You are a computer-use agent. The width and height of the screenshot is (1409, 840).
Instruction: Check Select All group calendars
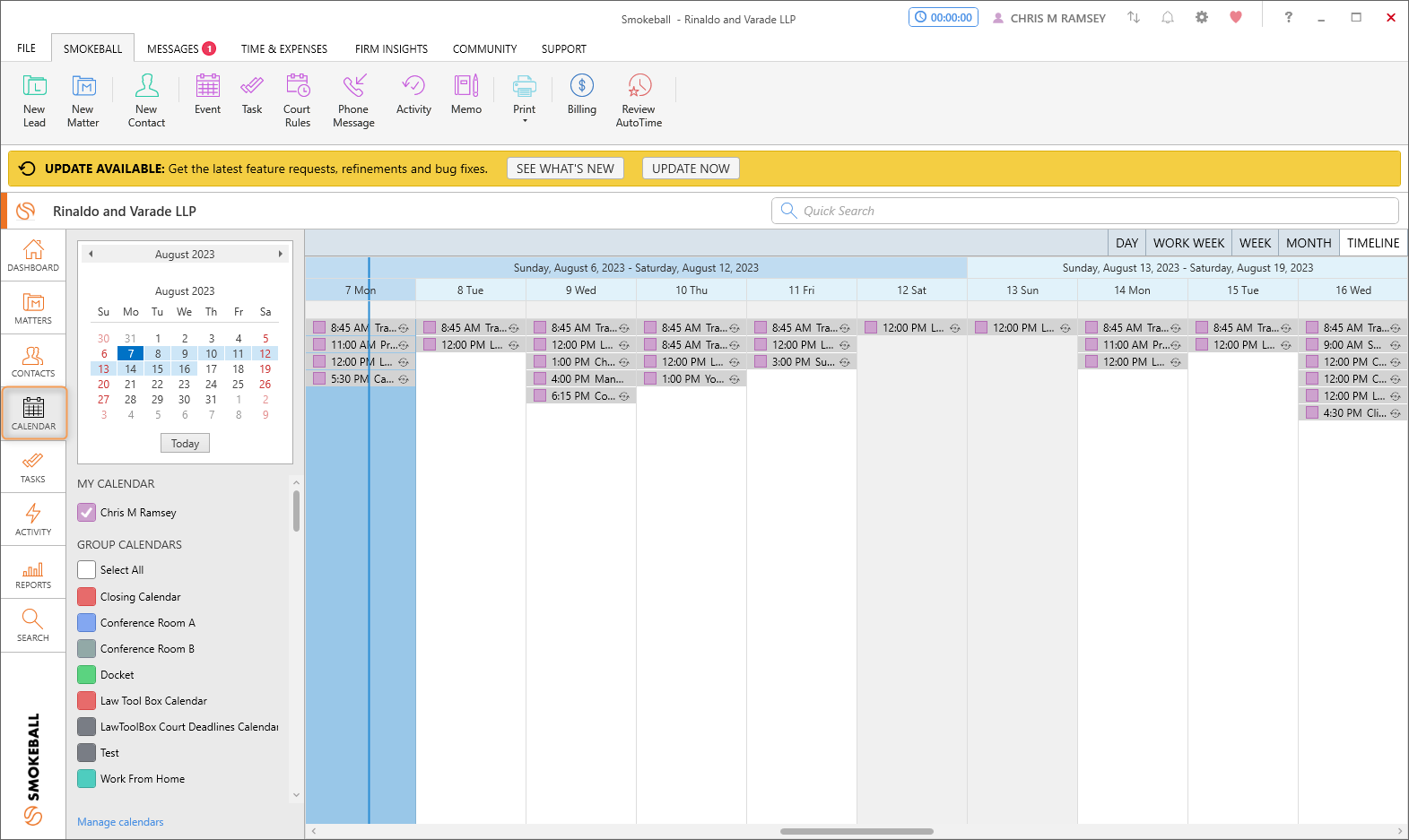pyautogui.click(x=86, y=570)
